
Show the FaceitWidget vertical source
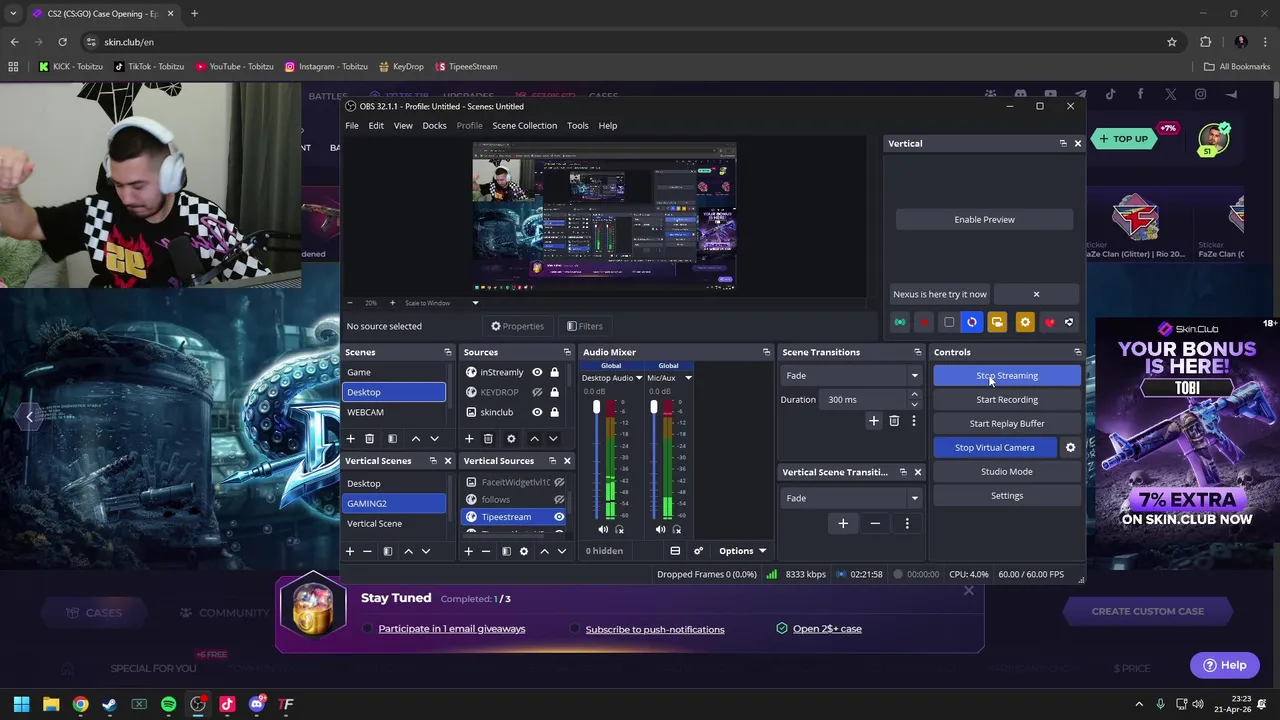559,482
